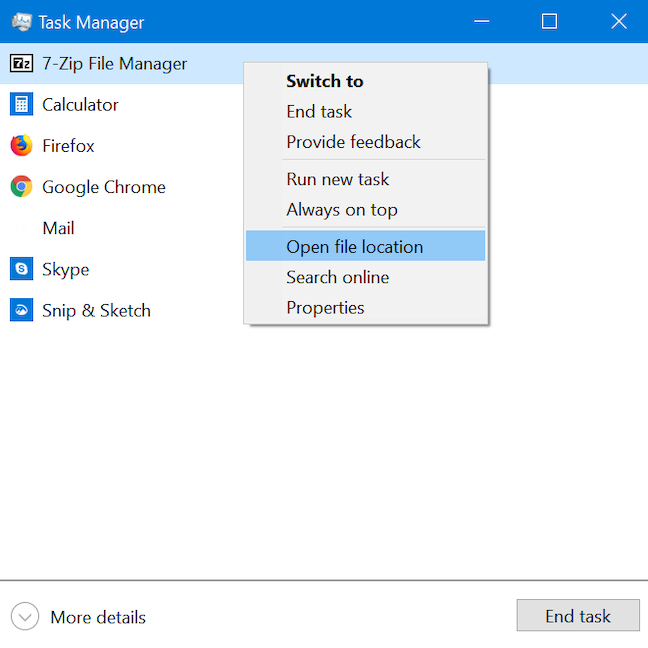Screen dimensions: 648x648
Task: Click the Google Chrome icon
Action: (x=21, y=186)
